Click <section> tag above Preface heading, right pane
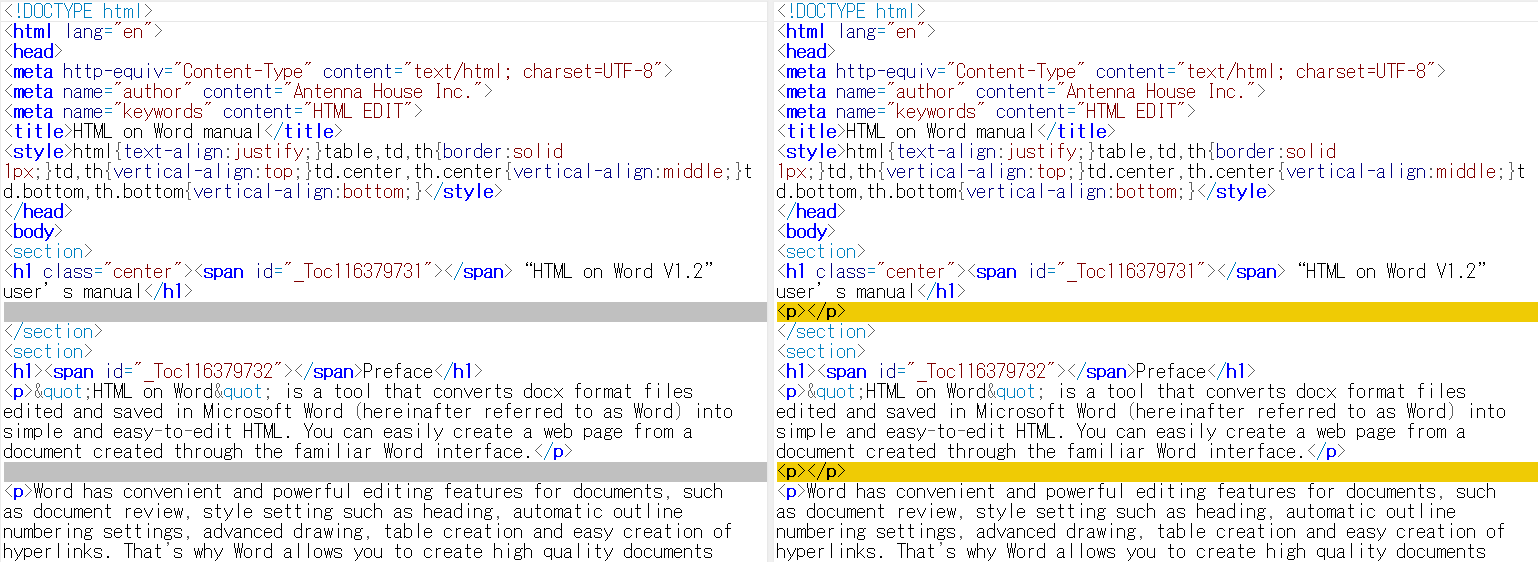1538x562 pixels. point(821,351)
